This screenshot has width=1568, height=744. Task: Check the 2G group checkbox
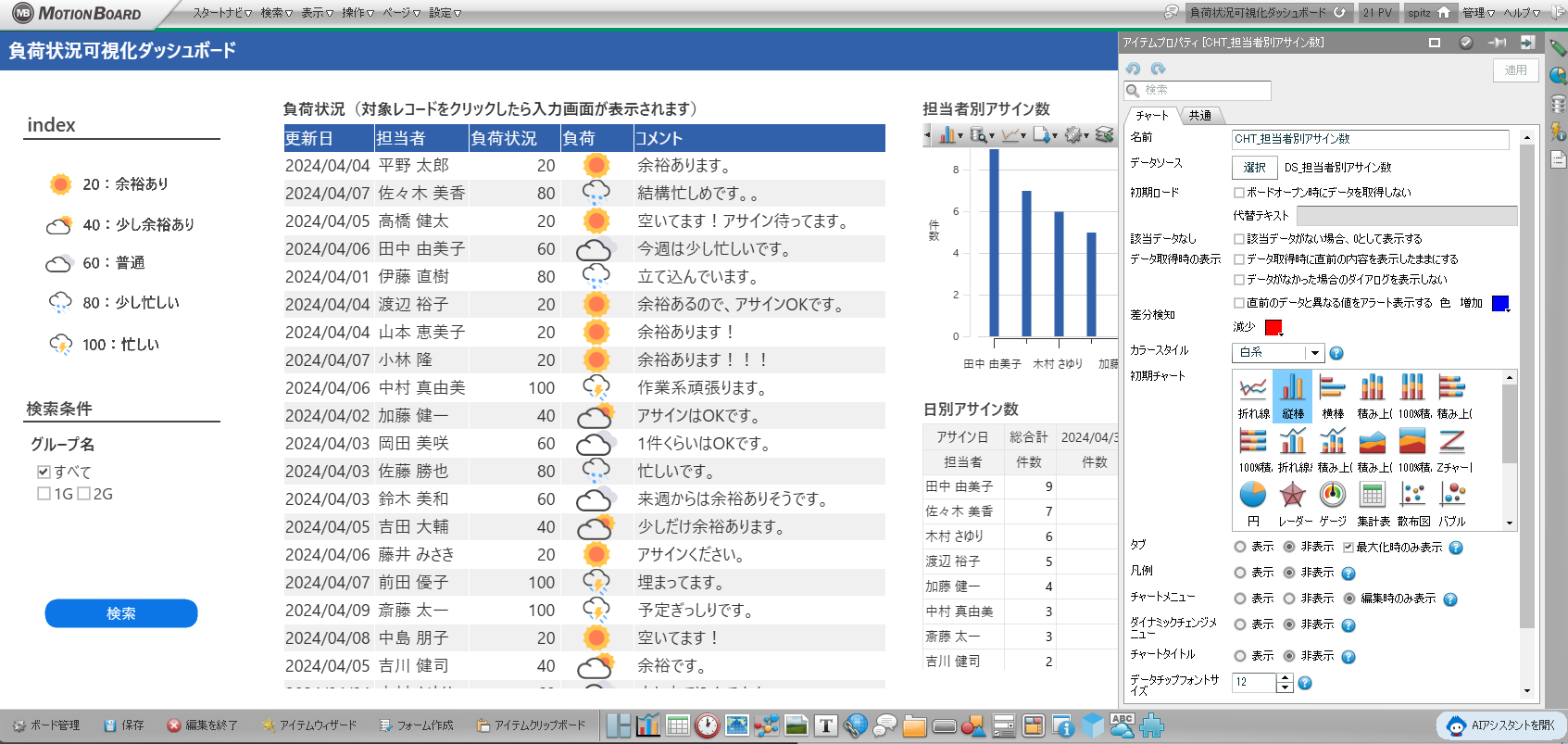84,494
